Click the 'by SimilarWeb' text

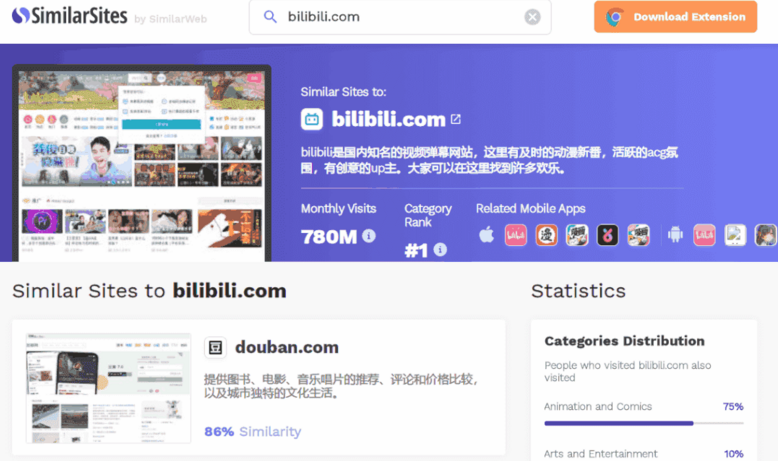[x=171, y=19]
